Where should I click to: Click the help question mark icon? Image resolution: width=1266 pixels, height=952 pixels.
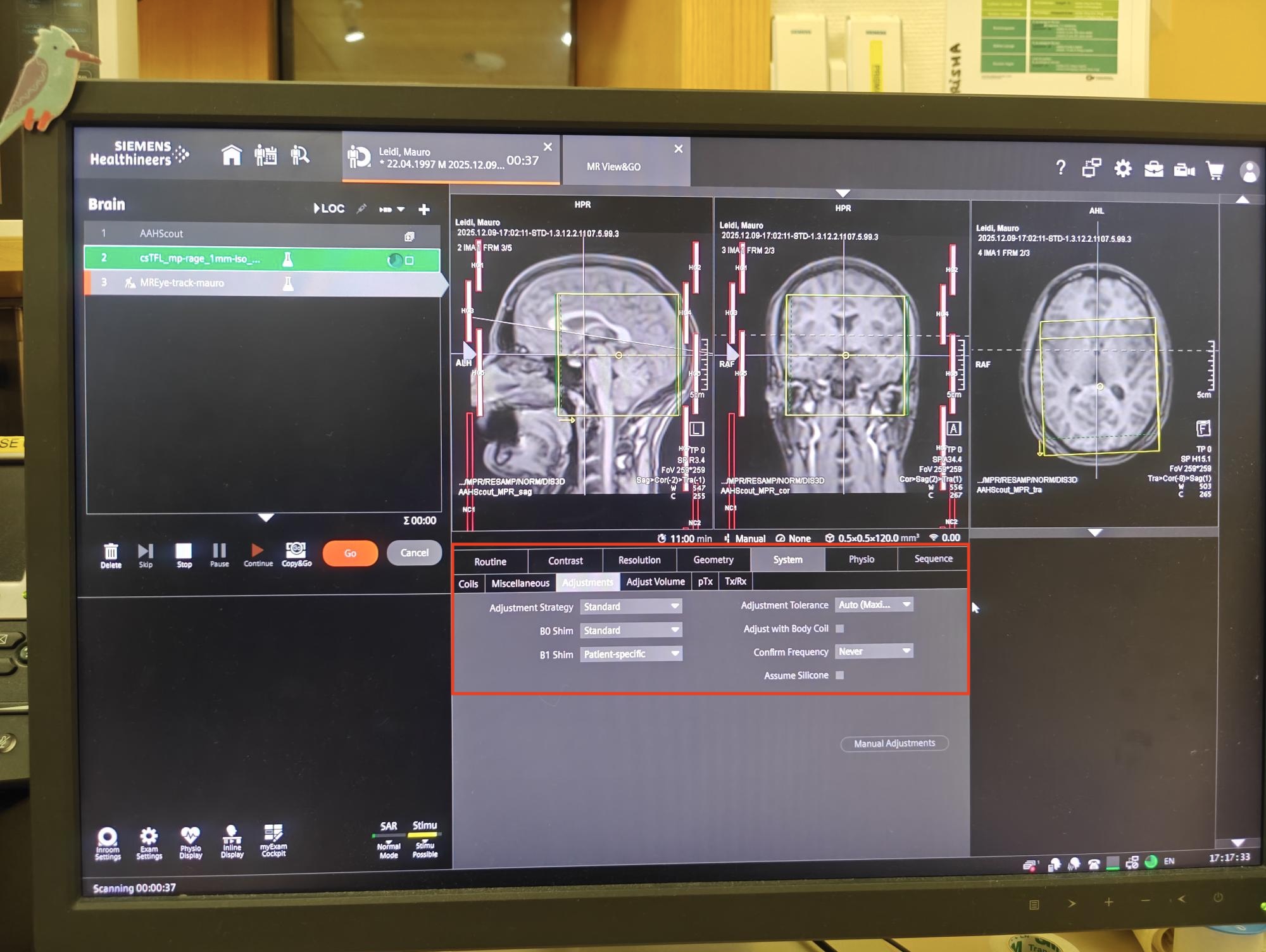pos(1061,168)
